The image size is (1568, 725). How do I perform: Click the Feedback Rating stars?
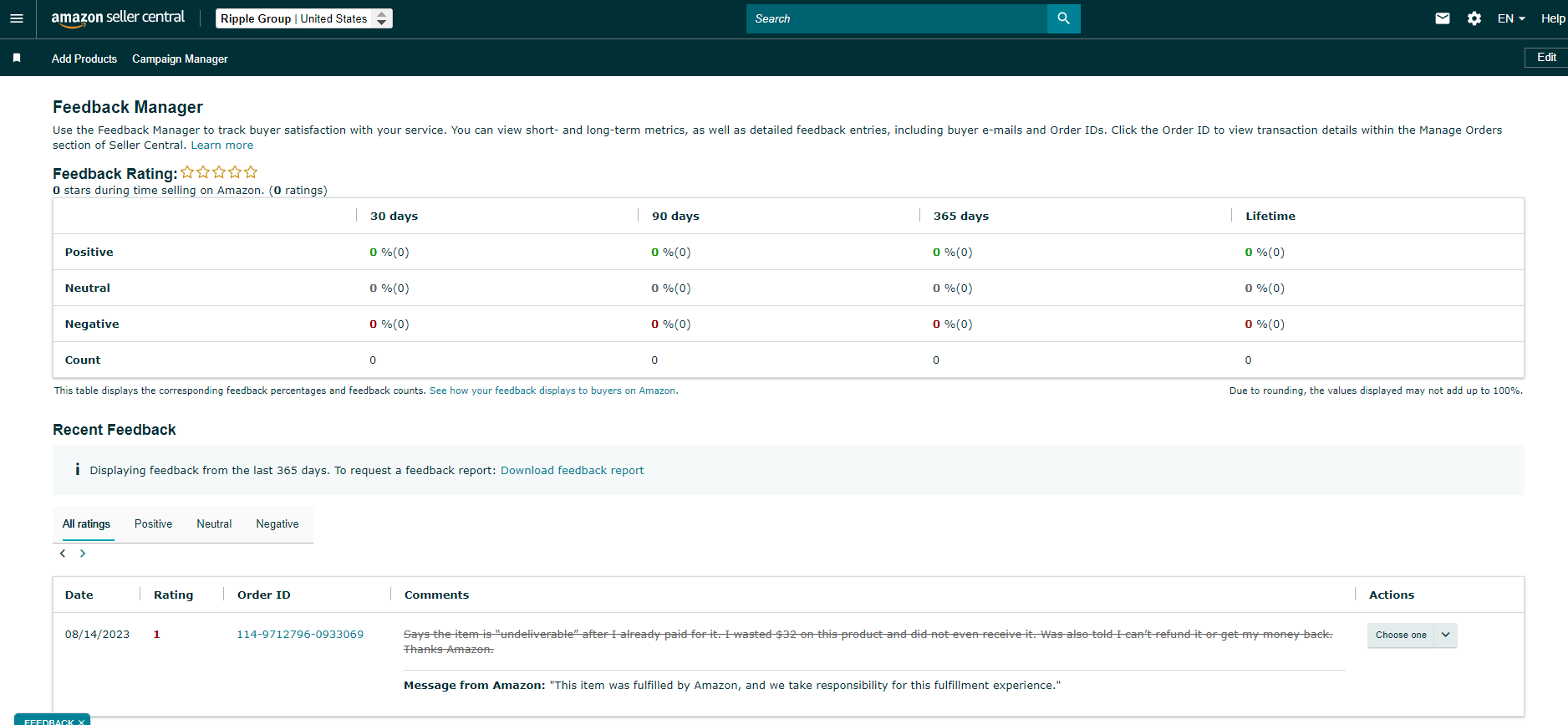click(219, 172)
